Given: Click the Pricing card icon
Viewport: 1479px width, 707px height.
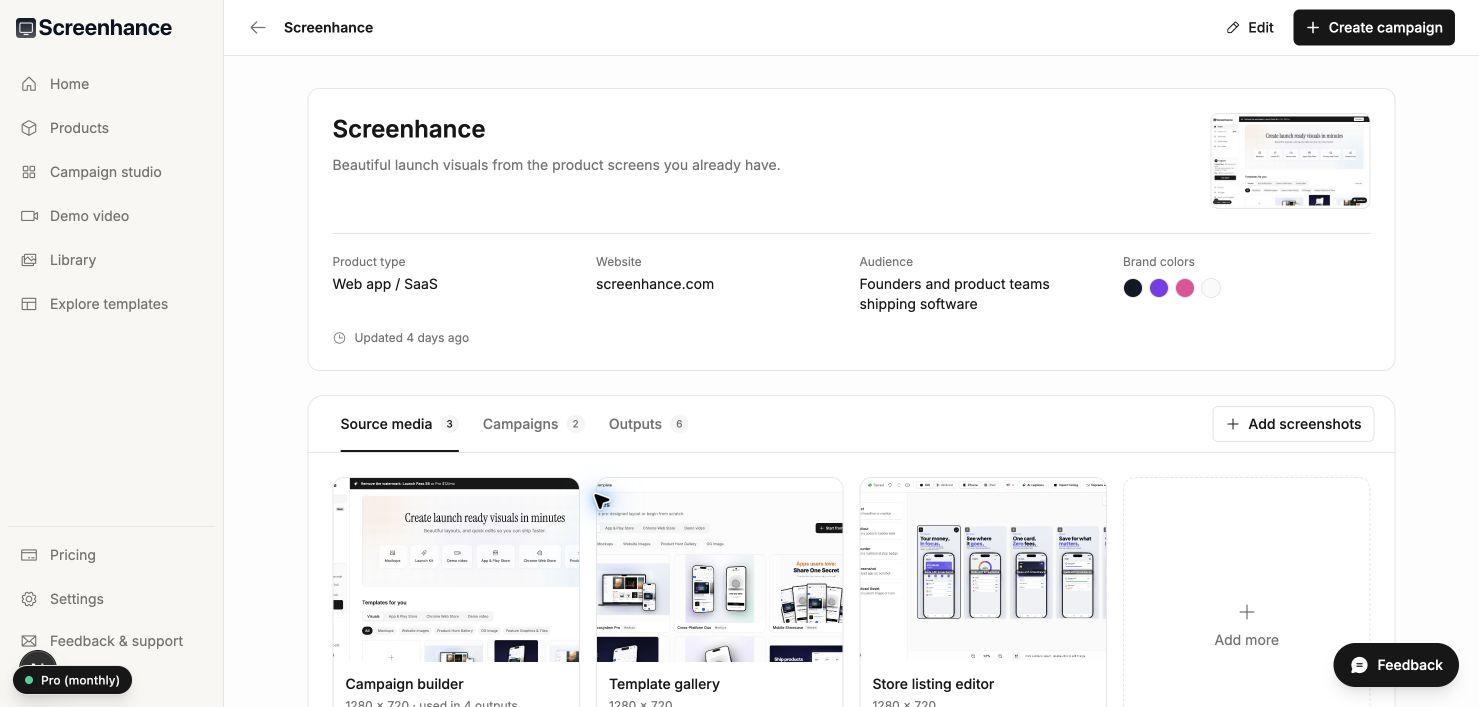Looking at the screenshot, I should [x=29, y=555].
